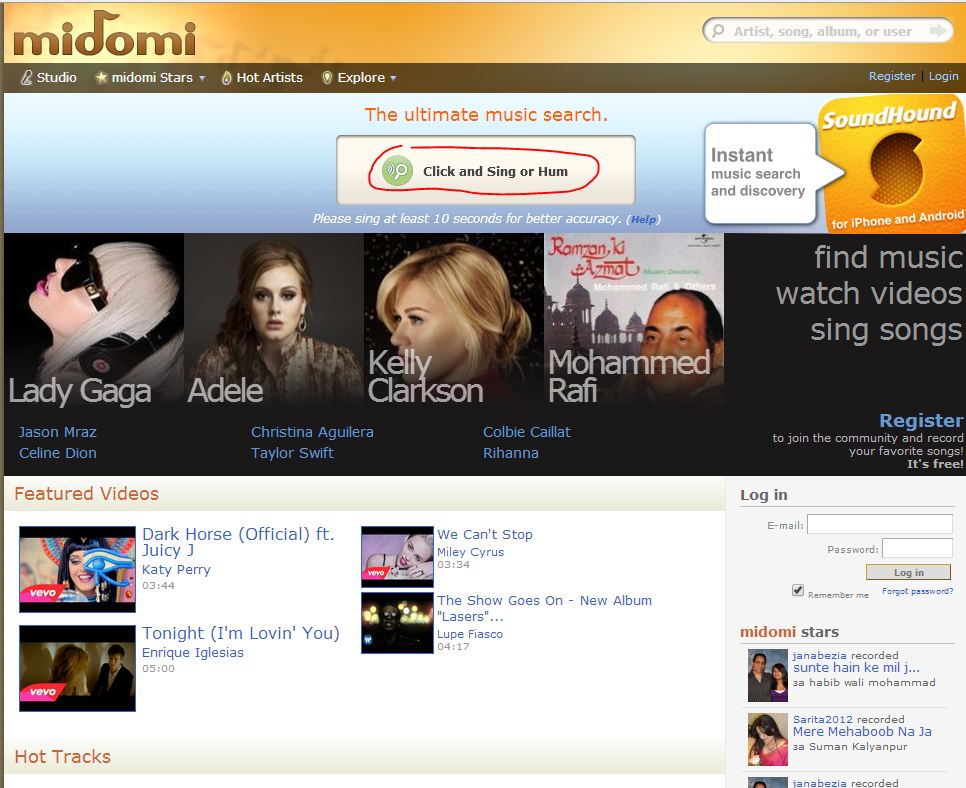Screen dimensions: 966x788
Task: Click the midomi Stars star icon
Action: [101, 77]
